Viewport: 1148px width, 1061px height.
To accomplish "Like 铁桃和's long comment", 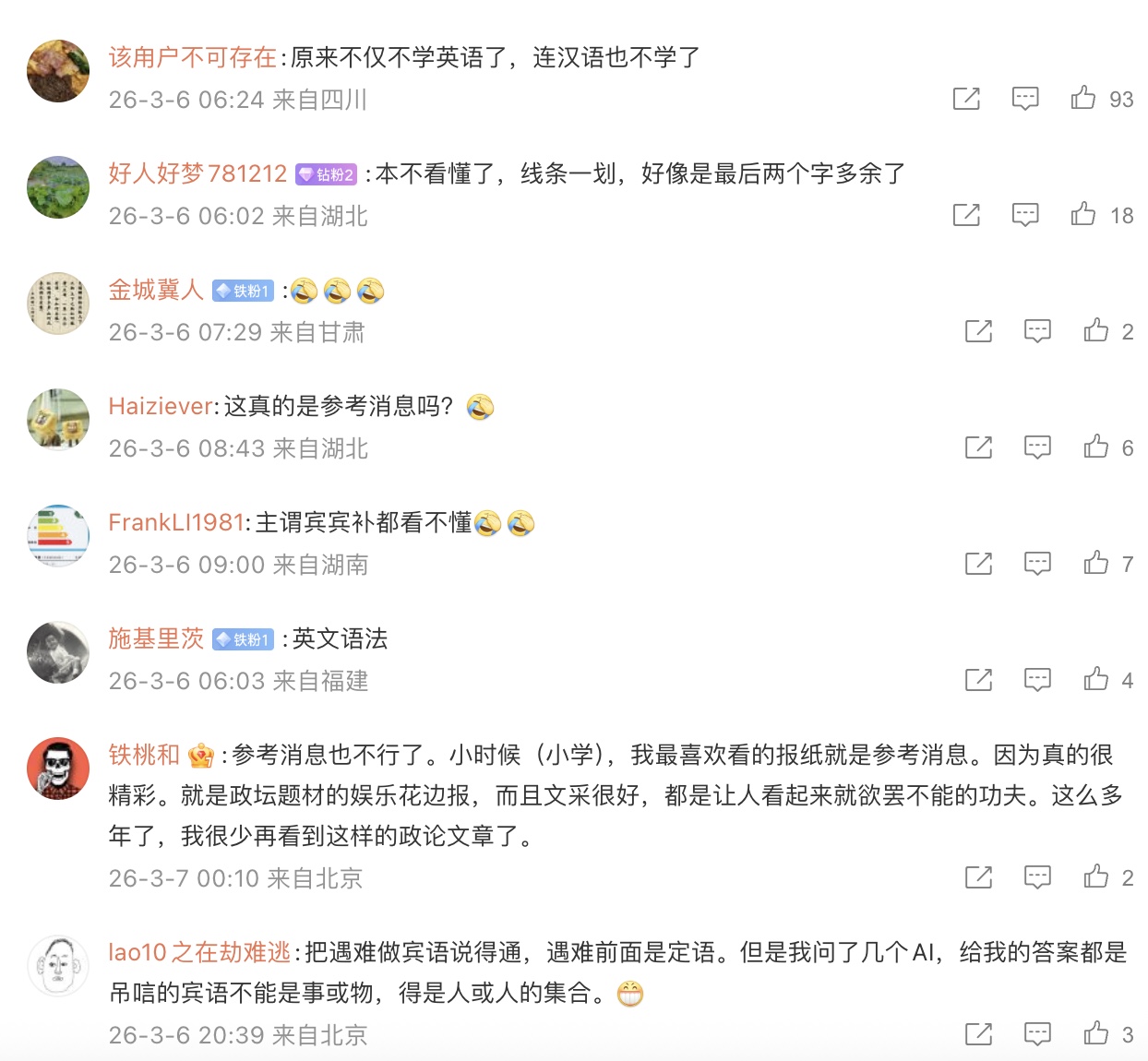I will pyautogui.click(x=1096, y=876).
